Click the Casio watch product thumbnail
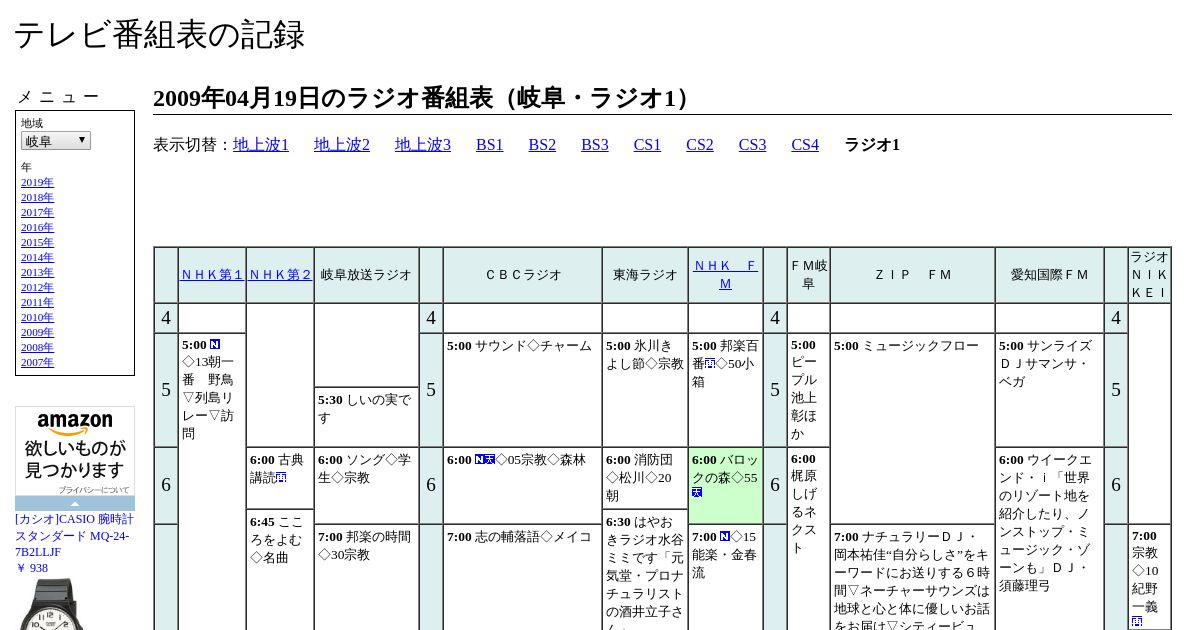1200x630 pixels. tap(50, 604)
